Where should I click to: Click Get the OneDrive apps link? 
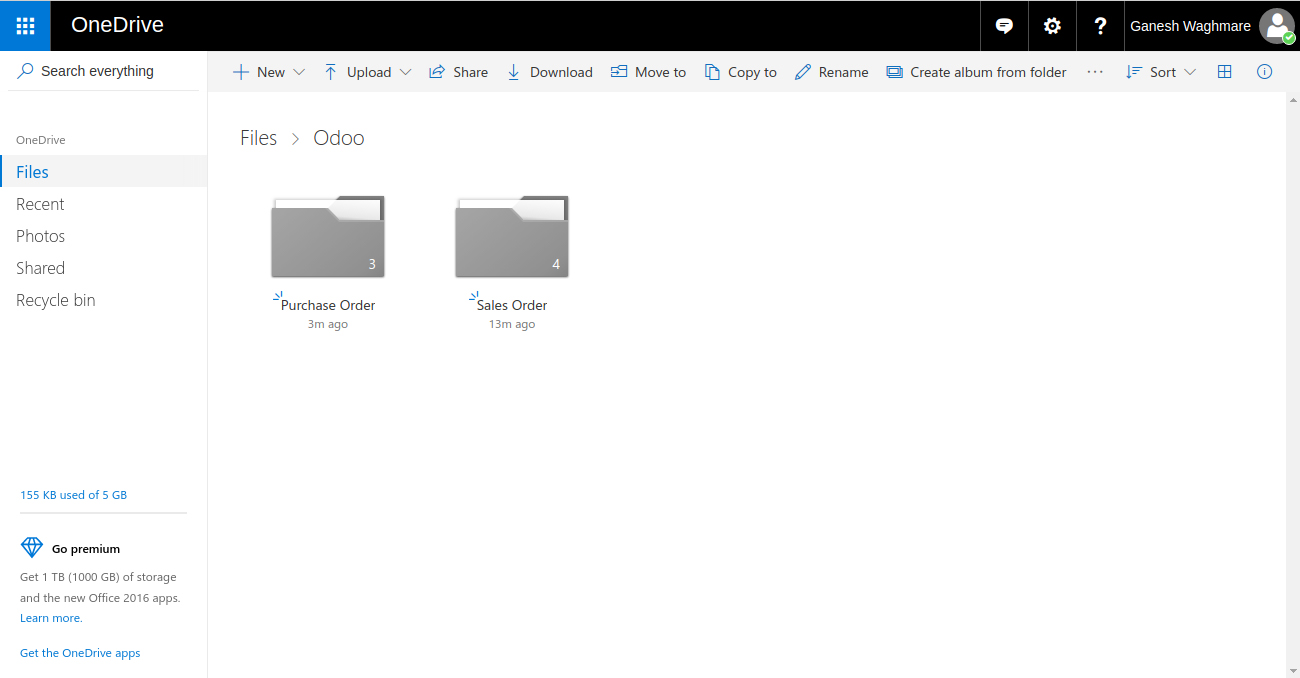click(80, 653)
